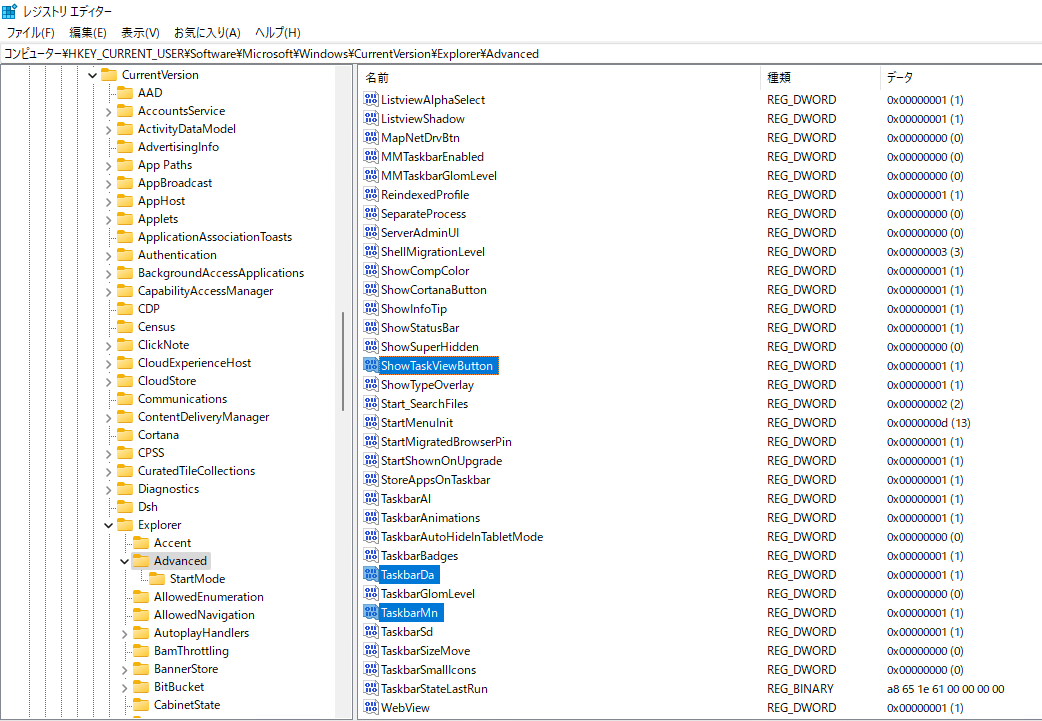1042x721 pixels.
Task: Click the Accent folder icon
Action: pyautogui.click(x=141, y=542)
